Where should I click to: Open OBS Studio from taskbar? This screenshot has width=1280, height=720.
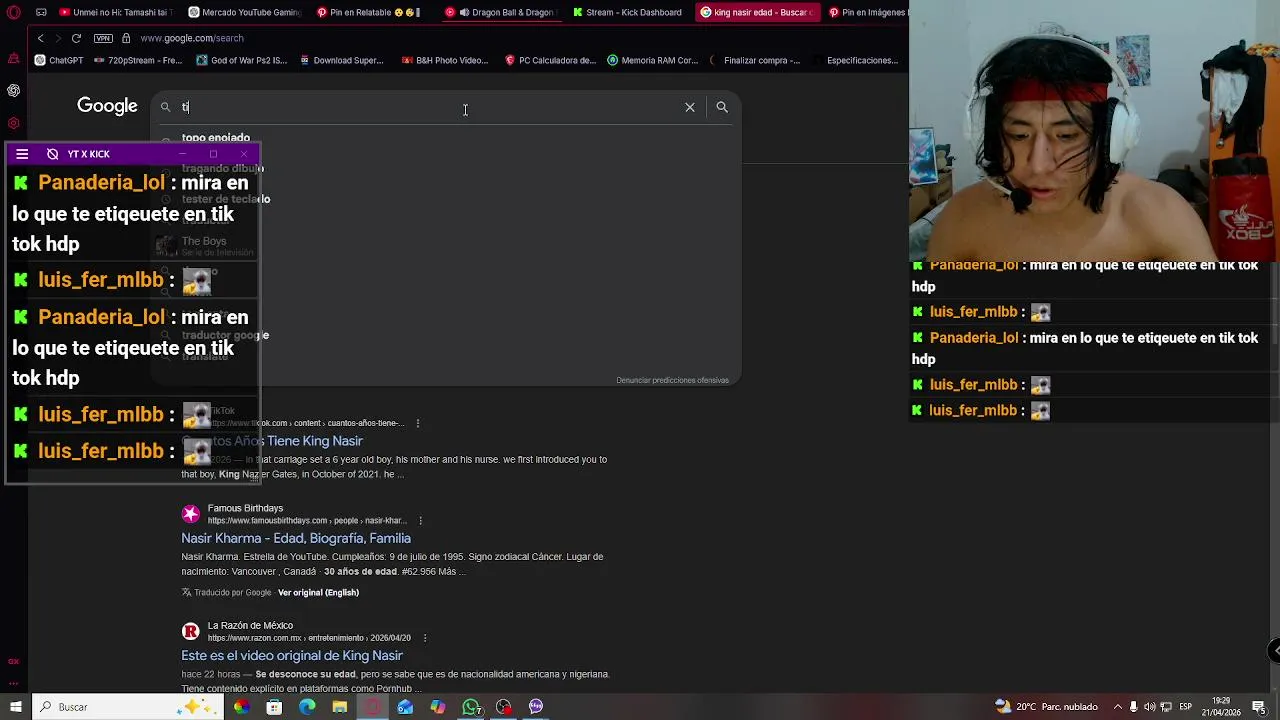coord(503,707)
